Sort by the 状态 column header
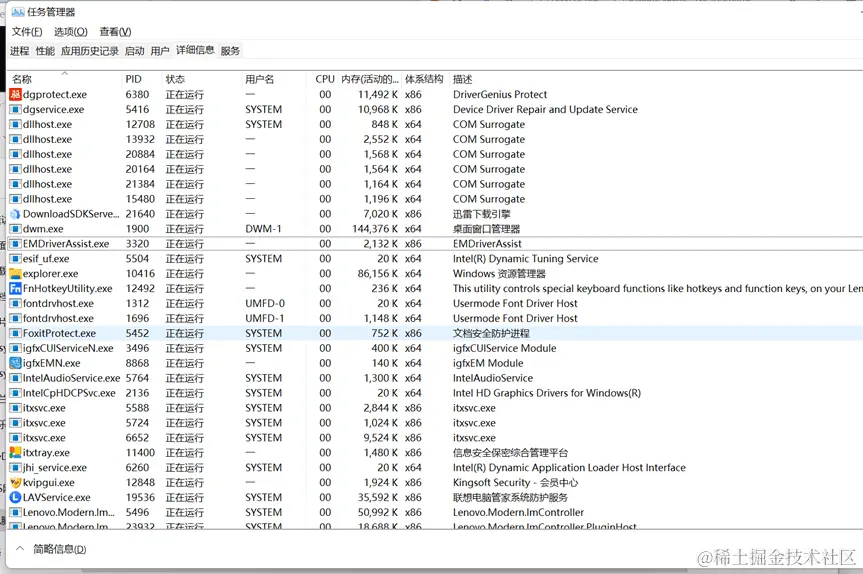Screen dimensions: 863x574 tap(201, 79)
